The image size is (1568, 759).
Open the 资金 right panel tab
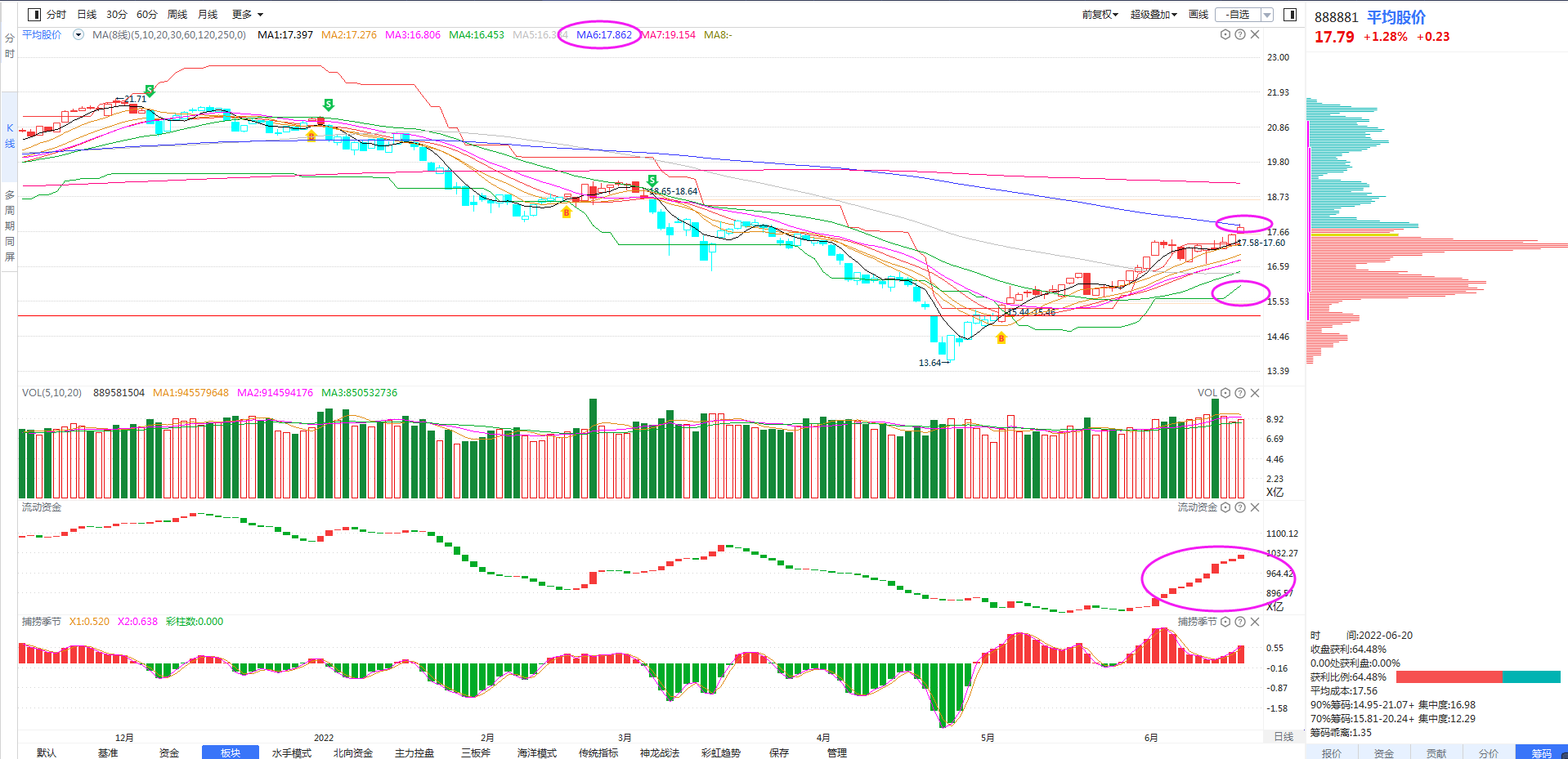point(1384,752)
